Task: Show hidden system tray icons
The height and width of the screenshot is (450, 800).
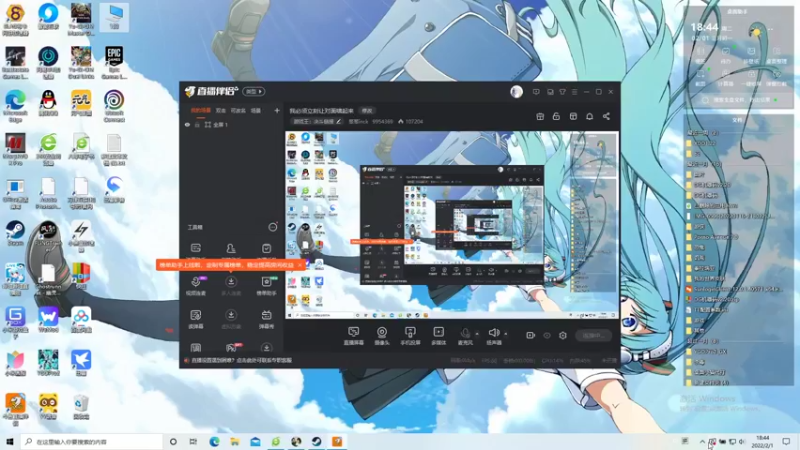Action: click(x=702, y=442)
